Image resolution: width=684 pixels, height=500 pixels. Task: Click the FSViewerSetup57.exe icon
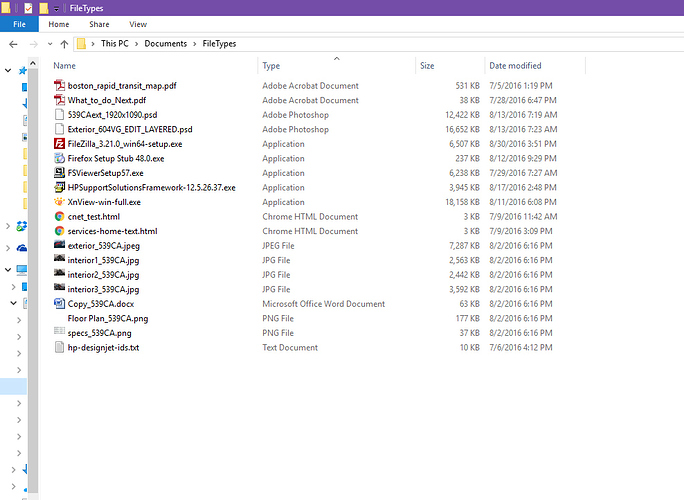(x=59, y=173)
